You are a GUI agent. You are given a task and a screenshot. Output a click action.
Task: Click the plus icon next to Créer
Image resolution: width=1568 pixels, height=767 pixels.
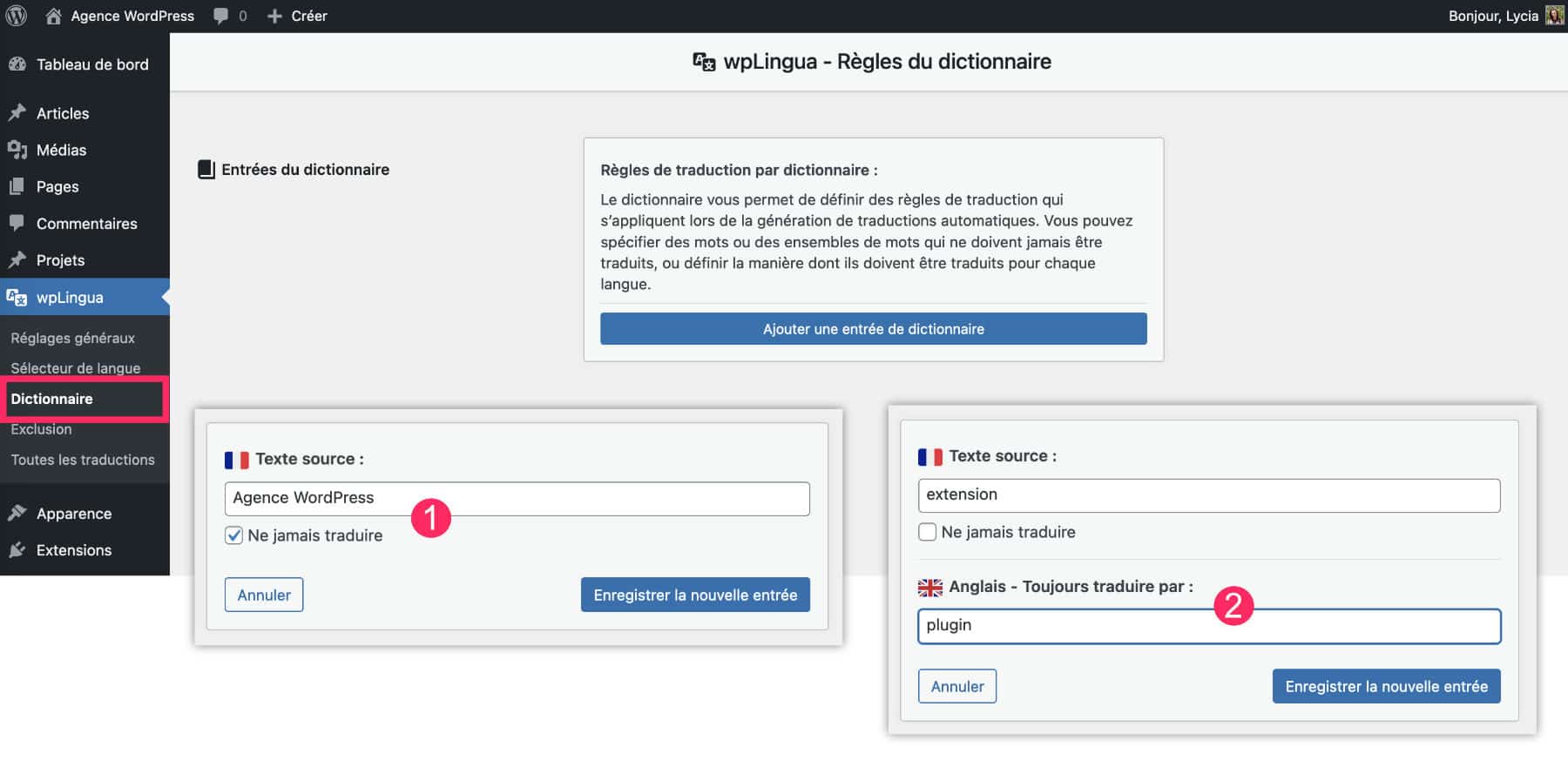coord(274,16)
